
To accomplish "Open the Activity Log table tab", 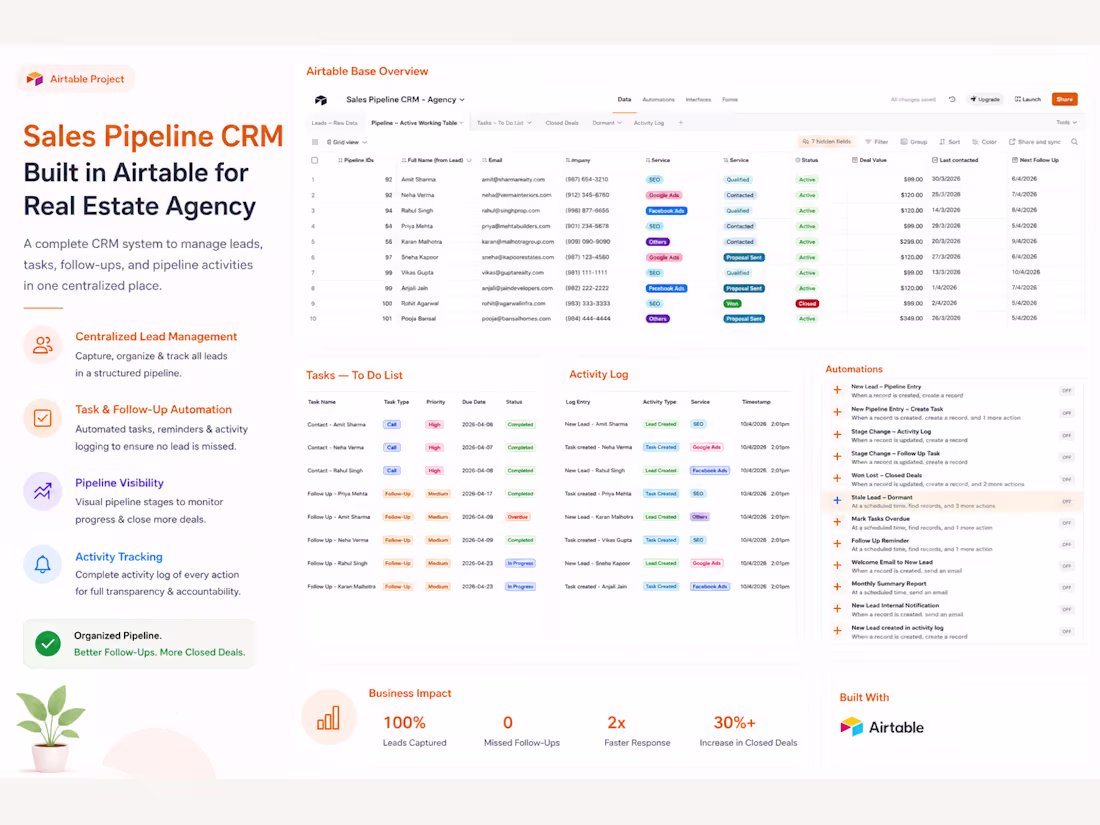I will (649, 123).
